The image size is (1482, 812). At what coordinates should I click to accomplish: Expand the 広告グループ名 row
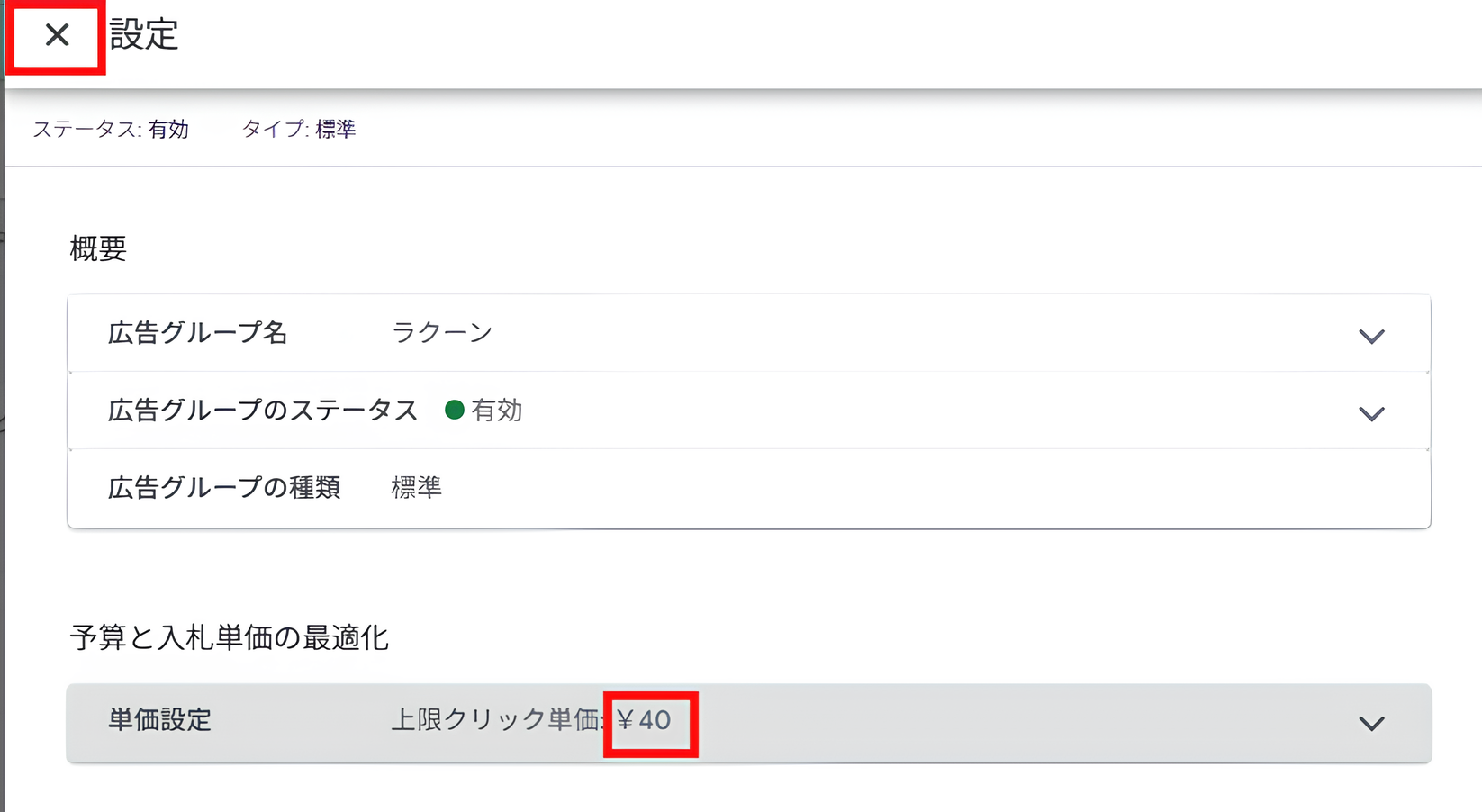click(x=1372, y=337)
